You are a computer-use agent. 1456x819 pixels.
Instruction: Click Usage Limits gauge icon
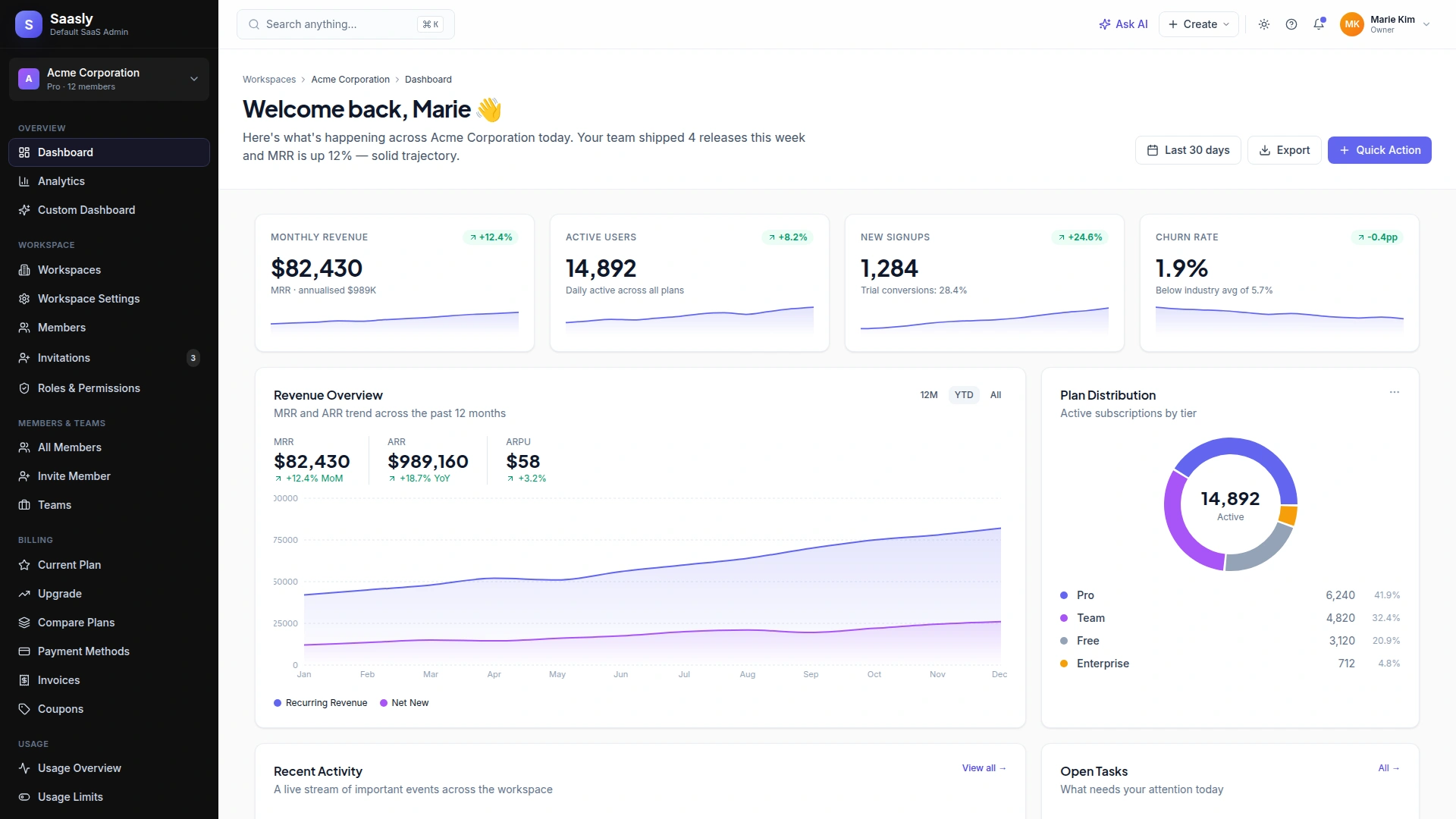[x=24, y=797]
